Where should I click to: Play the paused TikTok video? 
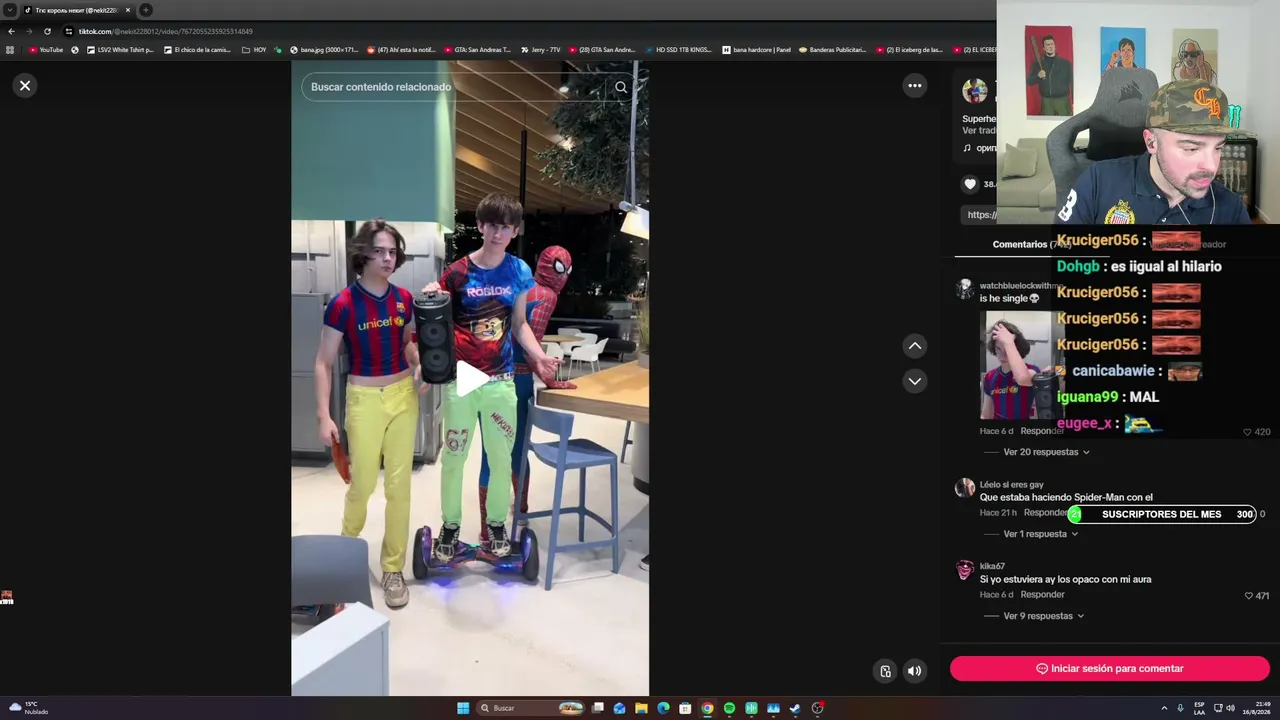pyautogui.click(x=471, y=378)
